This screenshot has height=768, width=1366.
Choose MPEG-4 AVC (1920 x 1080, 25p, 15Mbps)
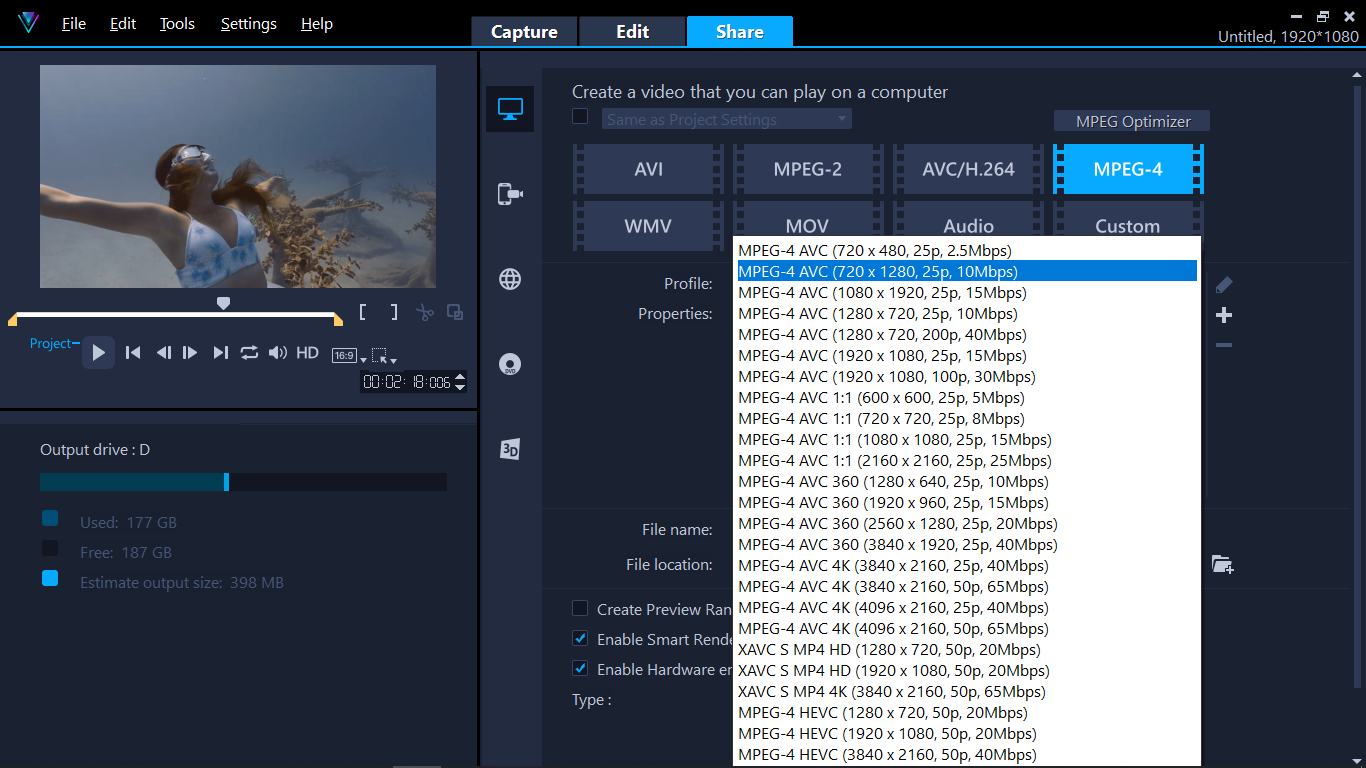click(882, 356)
